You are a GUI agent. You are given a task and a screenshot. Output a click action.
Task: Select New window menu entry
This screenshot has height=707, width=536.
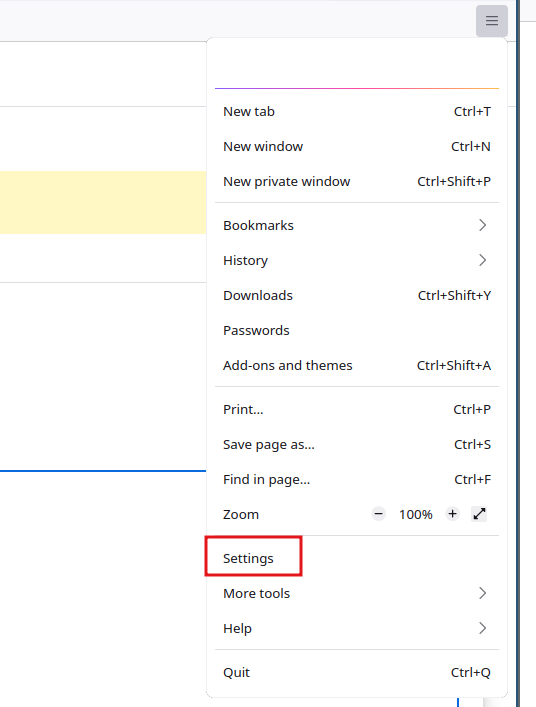pyautogui.click(x=357, y=147)
